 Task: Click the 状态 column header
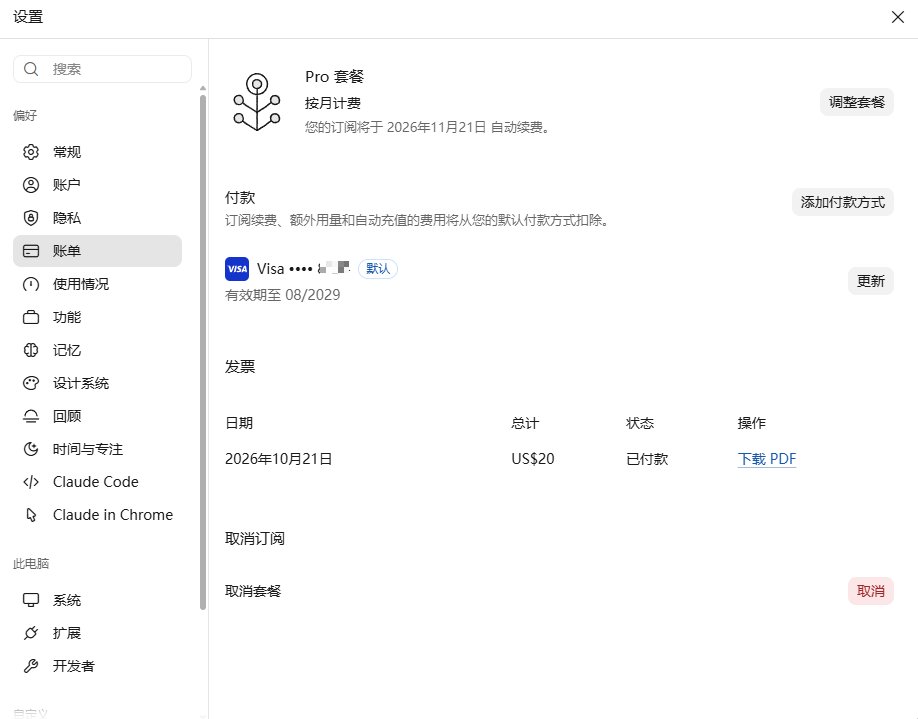click(x=640, y=423)
